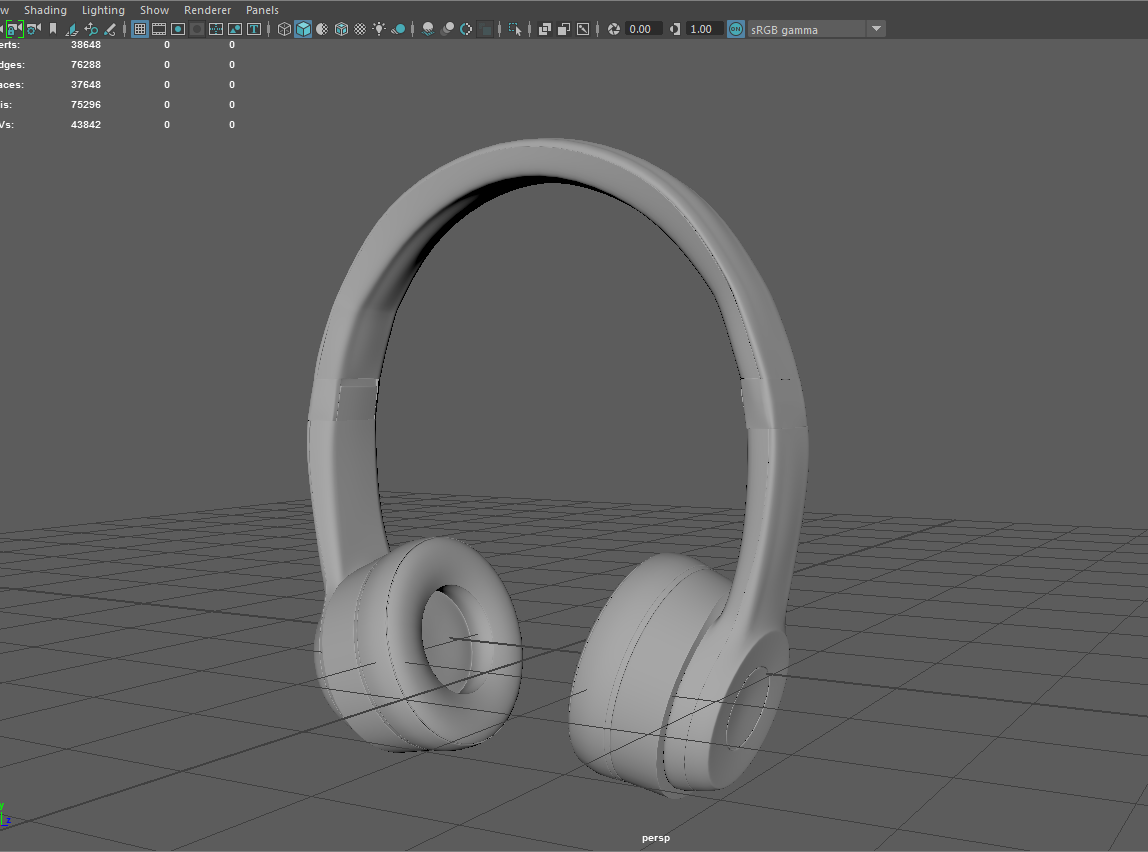Open the sRGB gamma view transform dropdown
The width and height of the screenshot is (1148, 852).
click(x=805, y=29)
